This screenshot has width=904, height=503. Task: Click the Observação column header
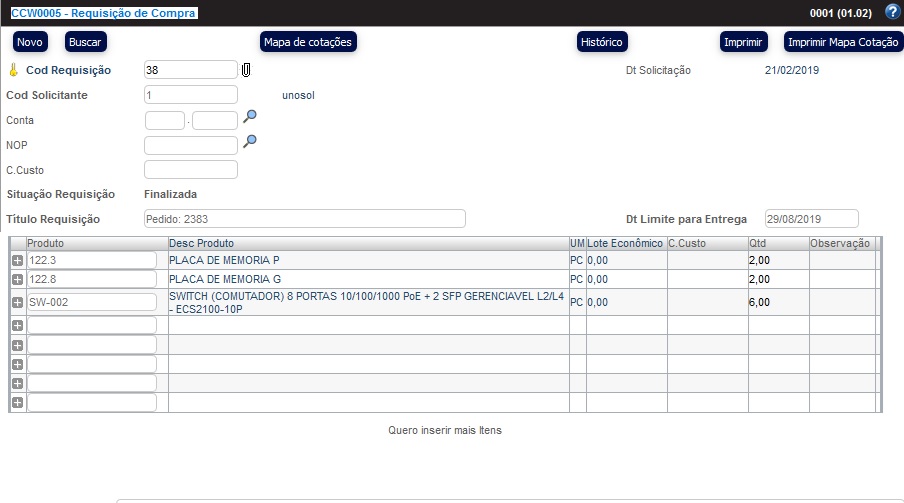(842, 243)
